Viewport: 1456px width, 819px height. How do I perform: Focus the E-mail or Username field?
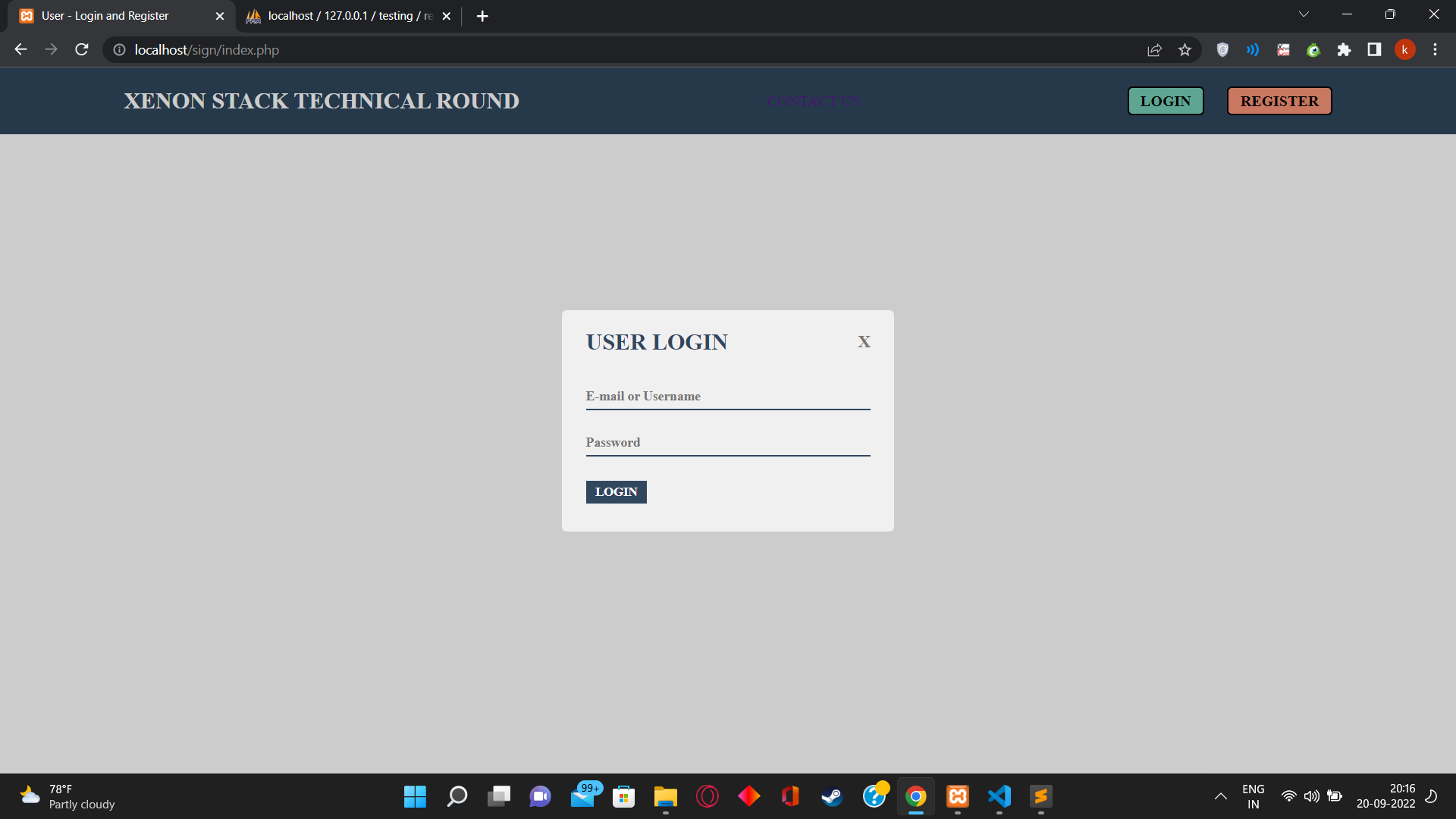(x=727, y=397)
